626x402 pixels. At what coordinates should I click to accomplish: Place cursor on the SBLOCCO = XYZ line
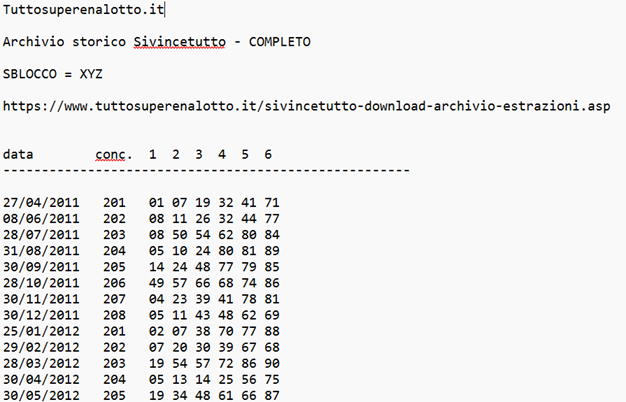pyautogui.click(x=53, y=74)
